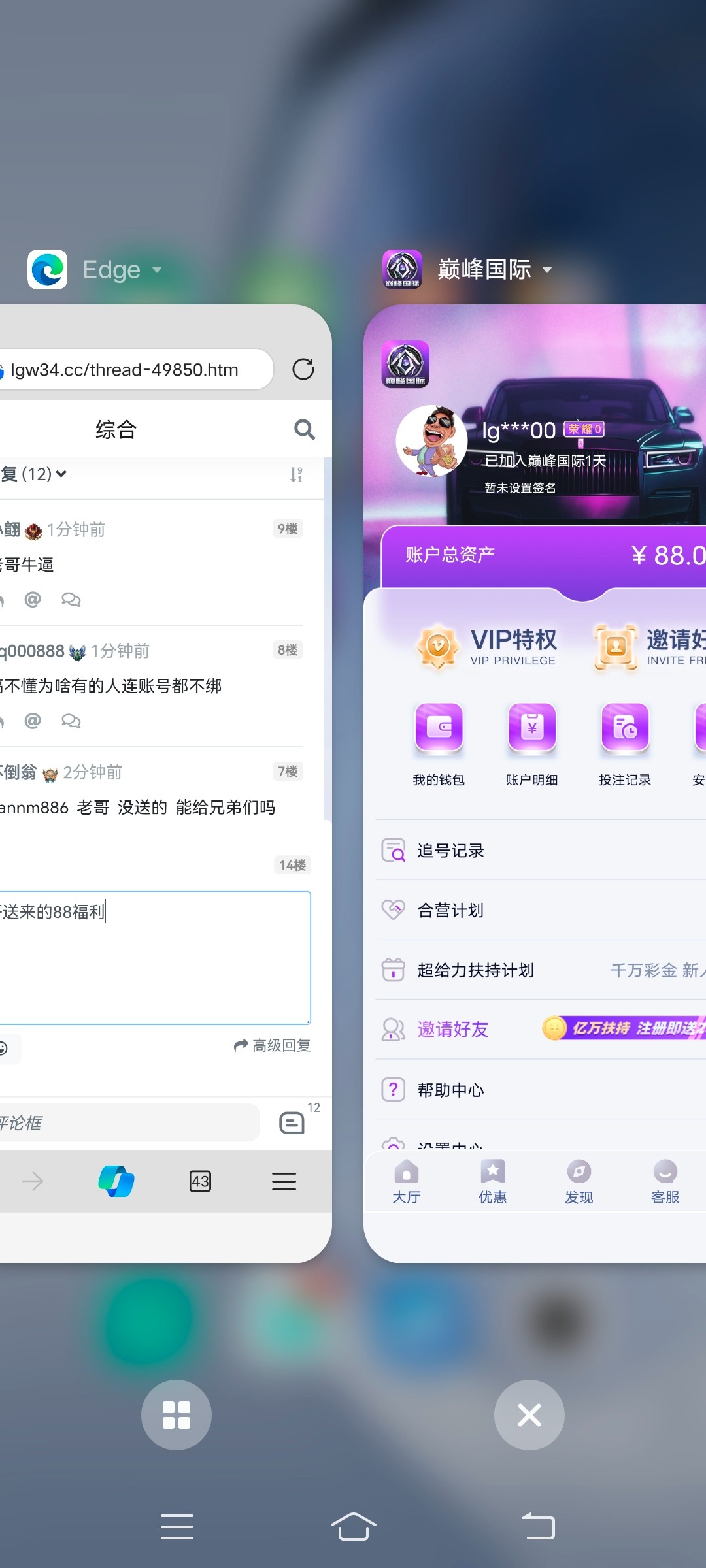Switch to the 优惠 tab

point(492,1181)
